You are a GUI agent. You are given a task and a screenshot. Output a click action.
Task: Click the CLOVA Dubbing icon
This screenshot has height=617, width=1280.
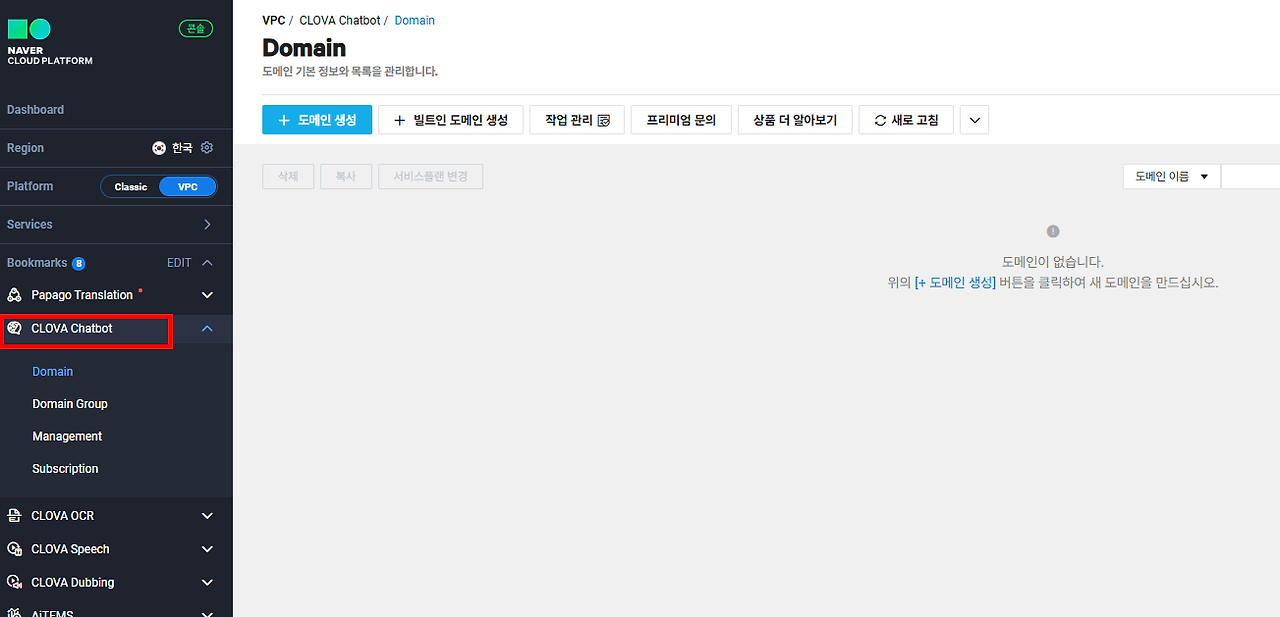pos(14,582)
